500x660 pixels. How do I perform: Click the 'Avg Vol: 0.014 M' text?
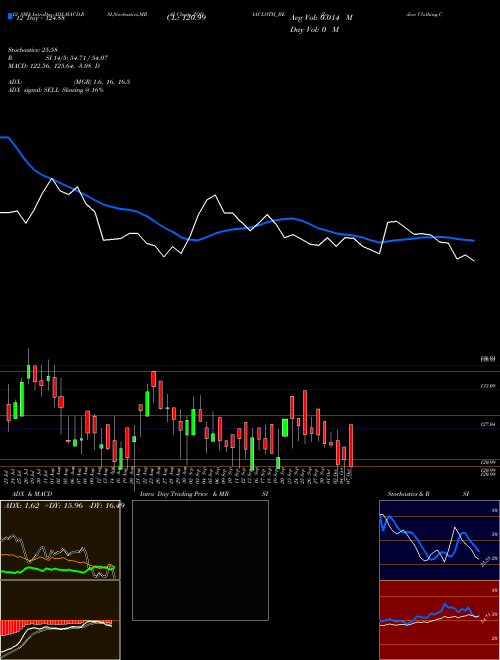click(321, 18)
